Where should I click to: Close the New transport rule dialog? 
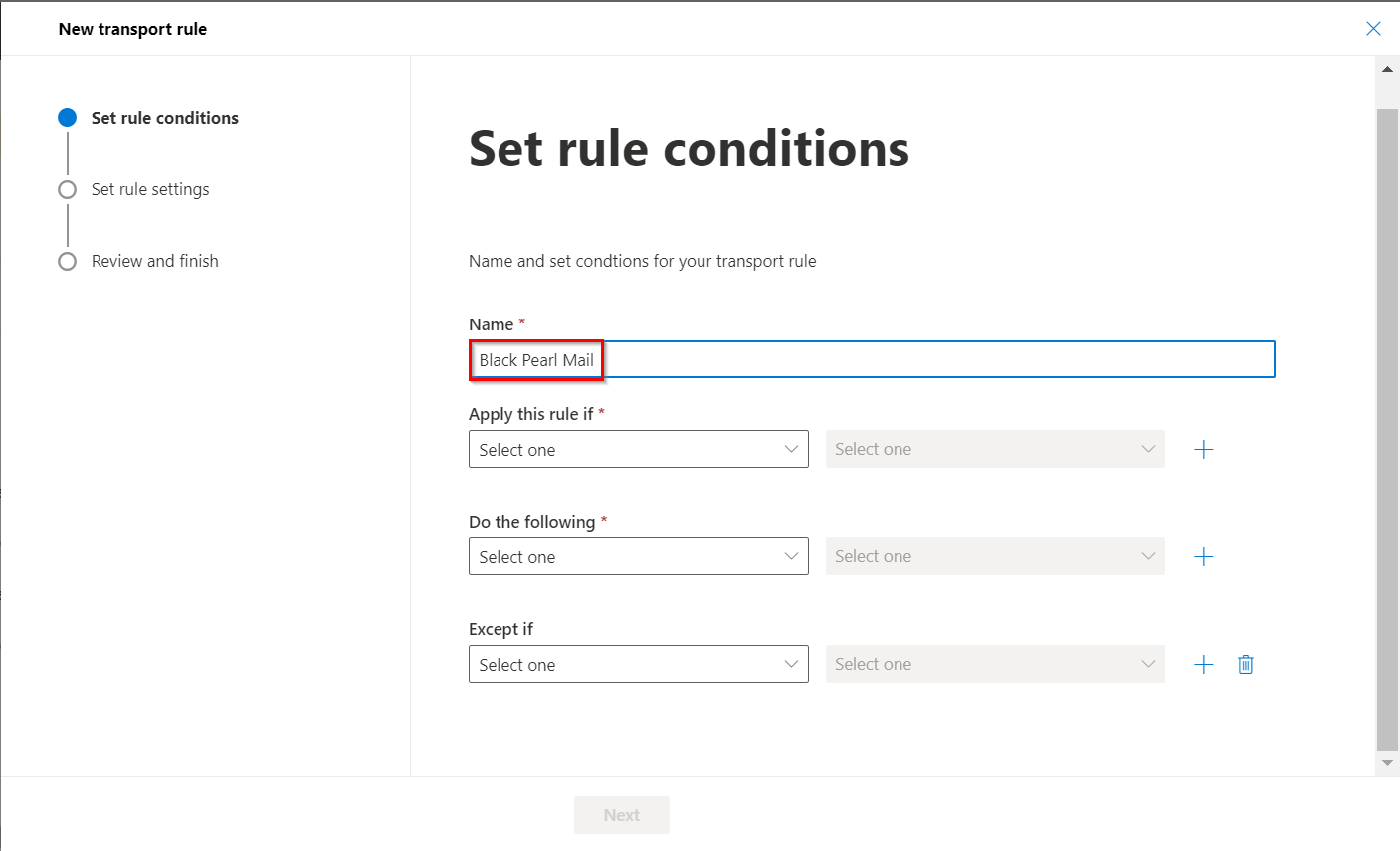click(1373, 29)
